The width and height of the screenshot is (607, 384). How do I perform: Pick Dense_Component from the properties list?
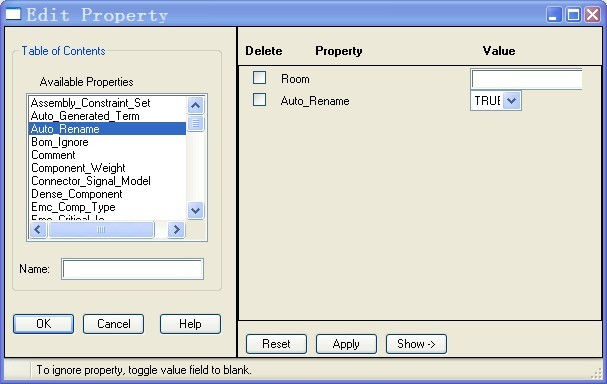(x=107, y=194)
